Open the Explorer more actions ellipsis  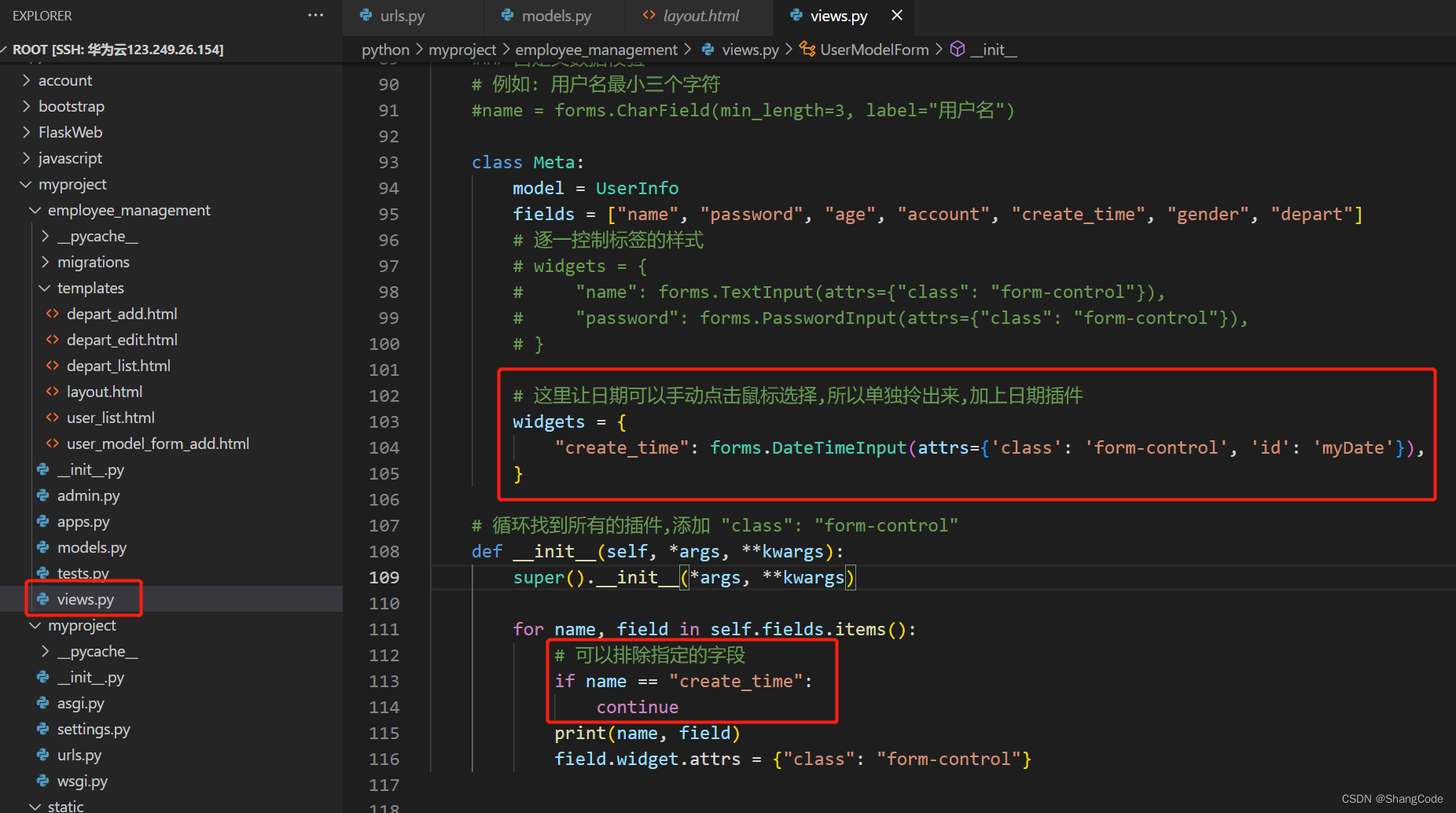tap(315, 16)
